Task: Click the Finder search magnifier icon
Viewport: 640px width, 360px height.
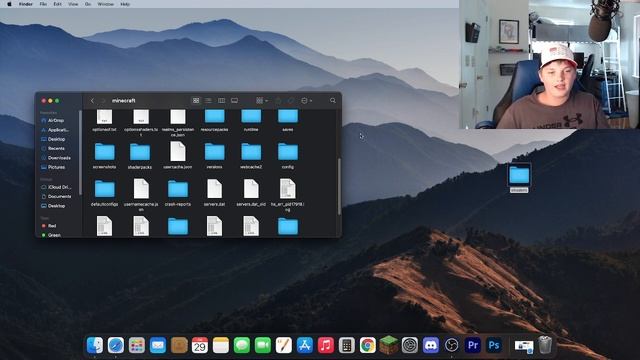Action: tap(333, 100)
